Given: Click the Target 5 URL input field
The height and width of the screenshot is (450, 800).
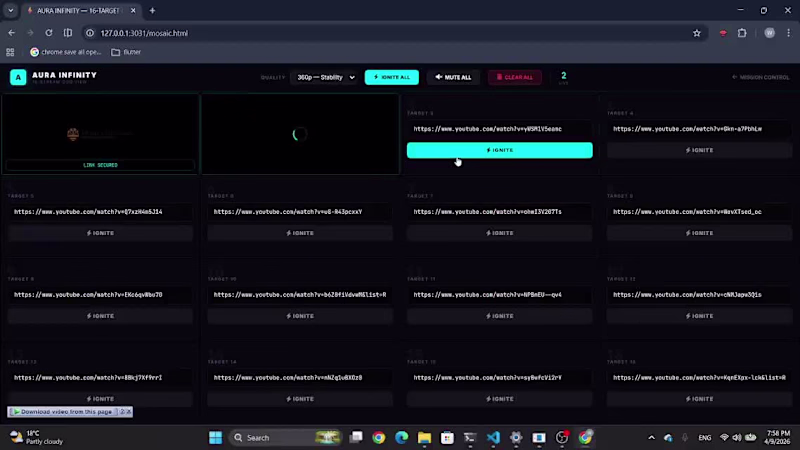Looking at the screenshot, I should pos(100,212).
